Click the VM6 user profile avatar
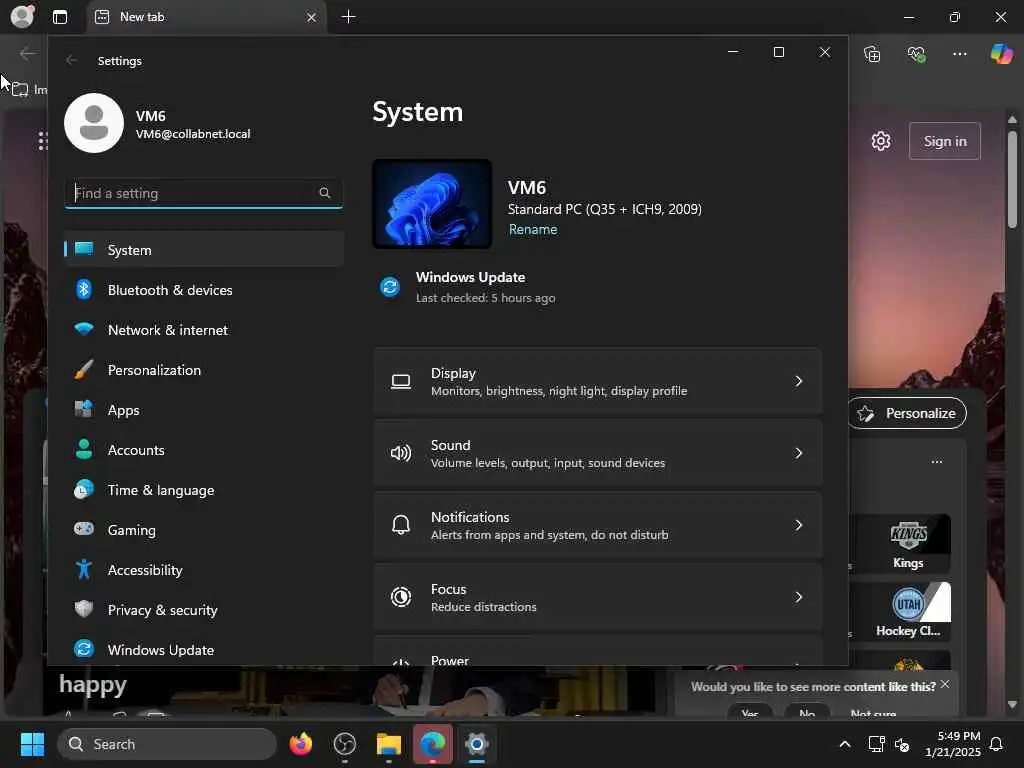The width and height of the screenshot is (1024, 768). [x=94, y=123]
